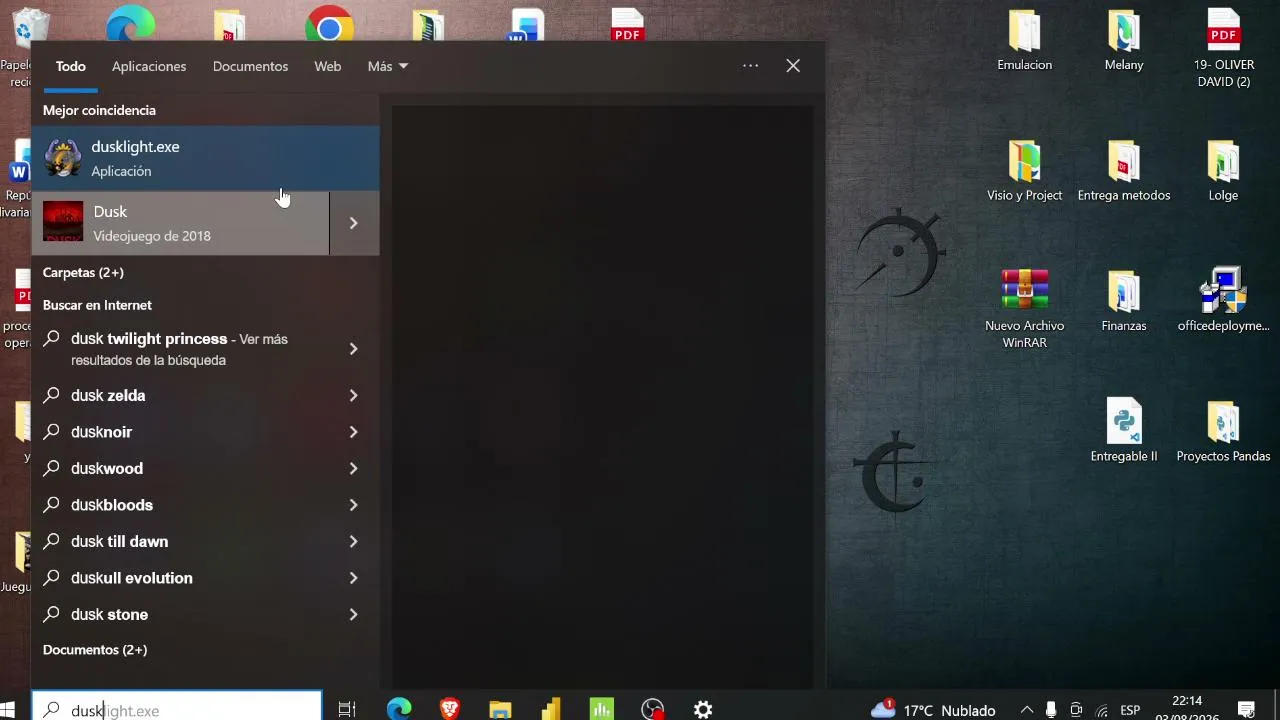Viewport: 1280px width, 720px height.
Task: Select the Google Chrome desktop shortcut
Action: pos(329,24)
